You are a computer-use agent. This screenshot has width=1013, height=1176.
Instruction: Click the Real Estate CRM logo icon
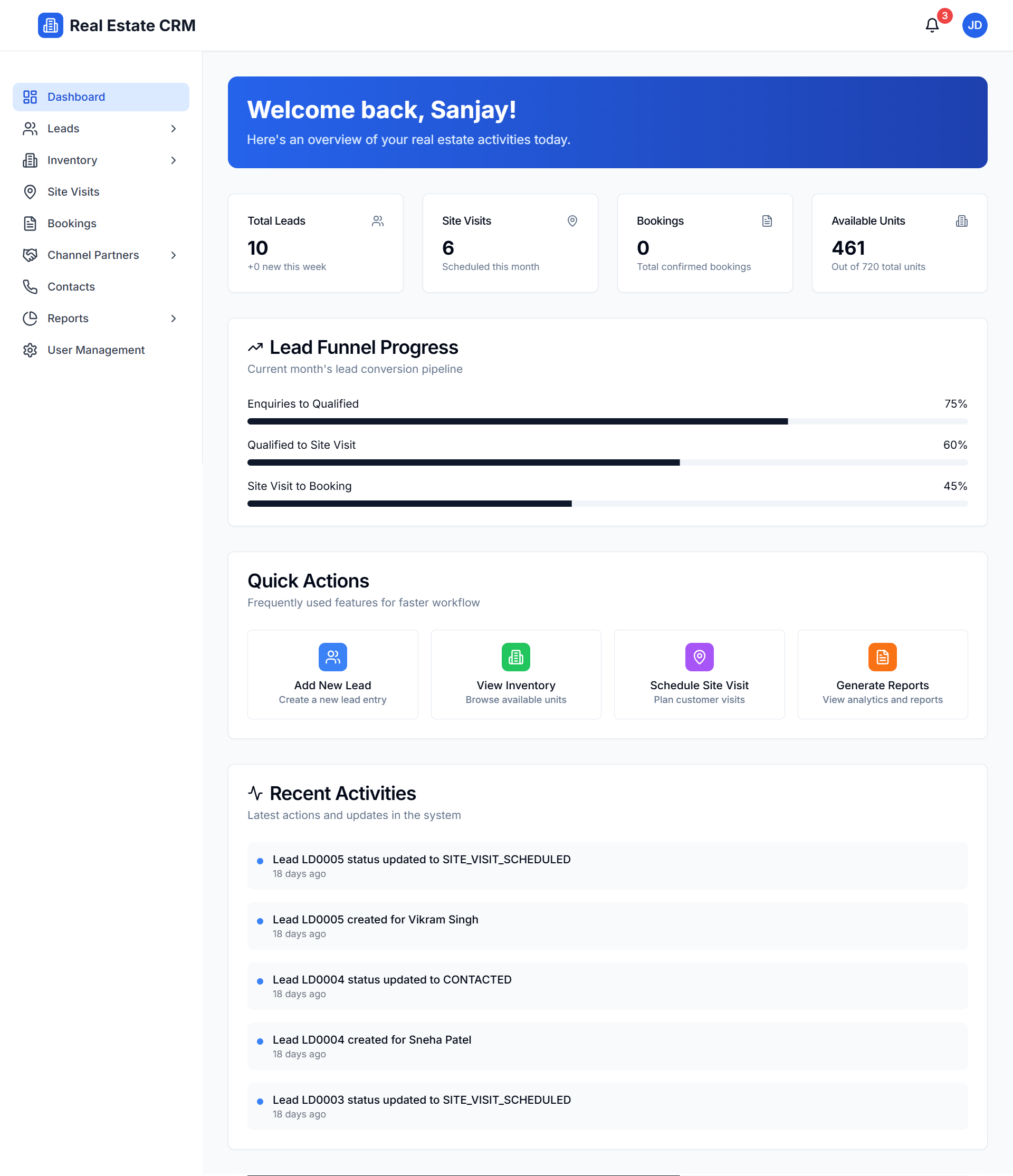(x=51, y=25)
